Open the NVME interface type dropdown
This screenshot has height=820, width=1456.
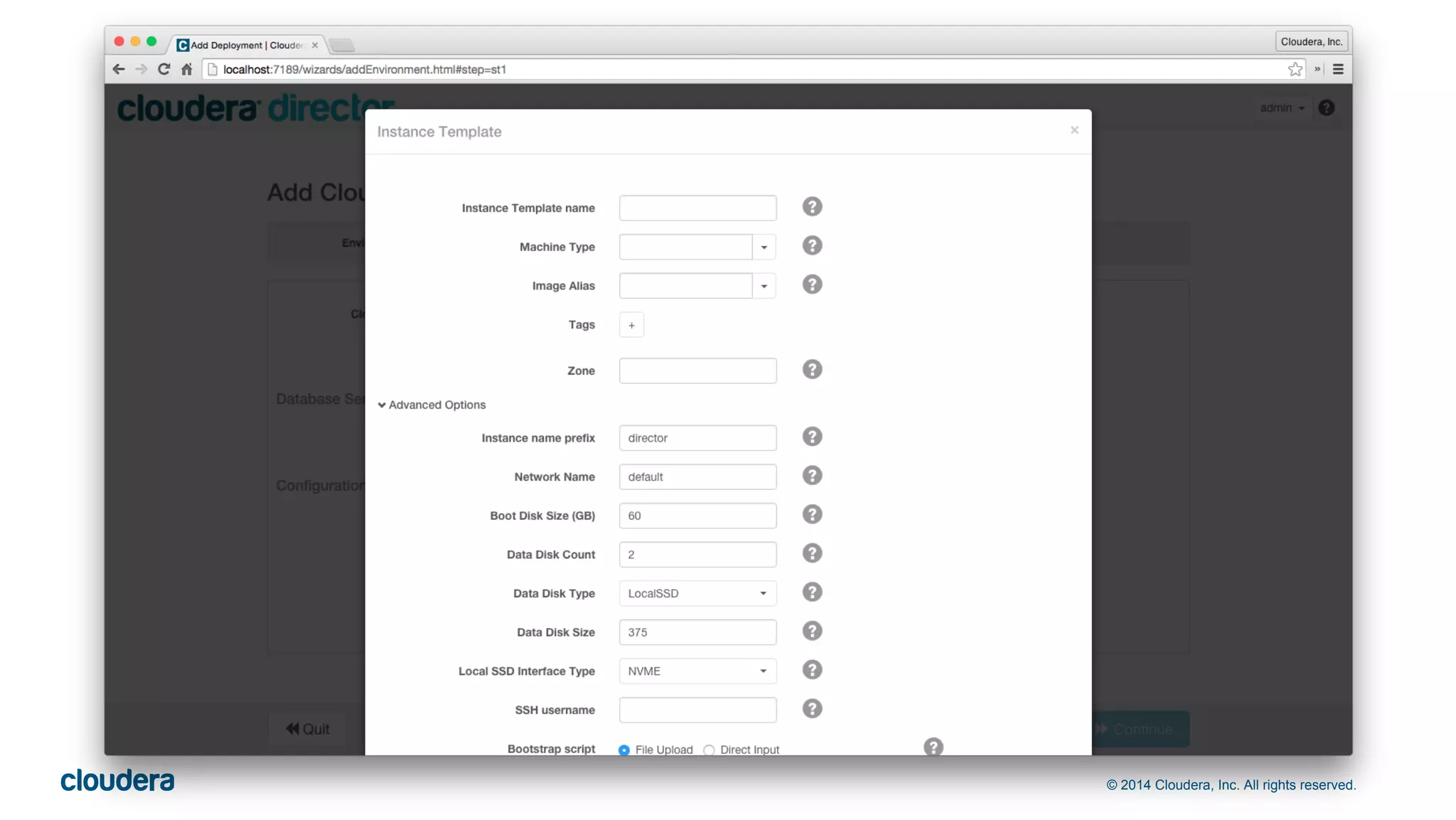click(x=697, y=671)
